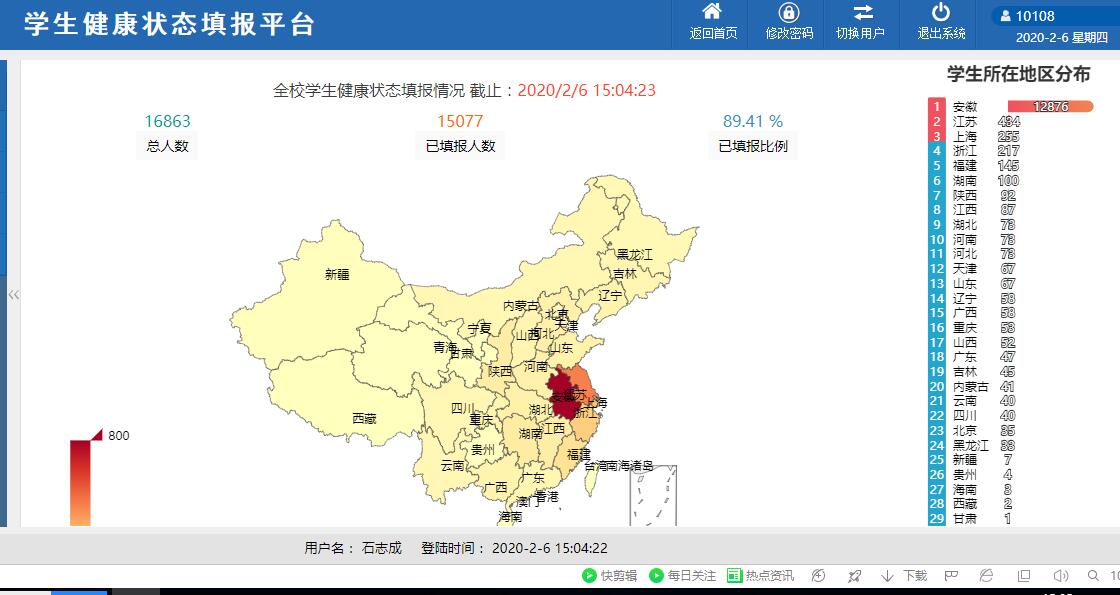Click the 已填报人数 label
The width and height of the screenshot is (1120, 595).
[459, 146]
